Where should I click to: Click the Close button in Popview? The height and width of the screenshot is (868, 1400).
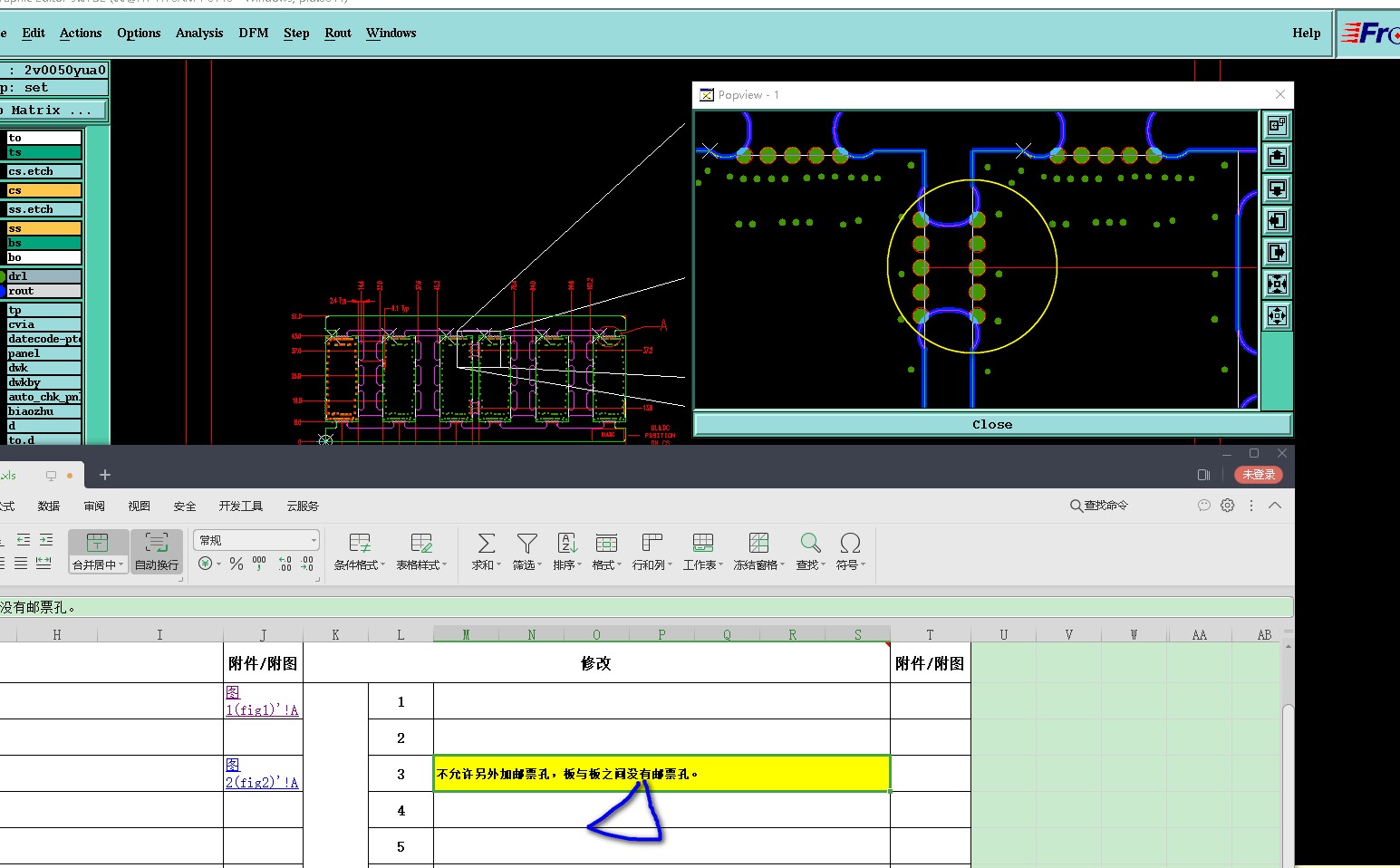pos(992,424)
